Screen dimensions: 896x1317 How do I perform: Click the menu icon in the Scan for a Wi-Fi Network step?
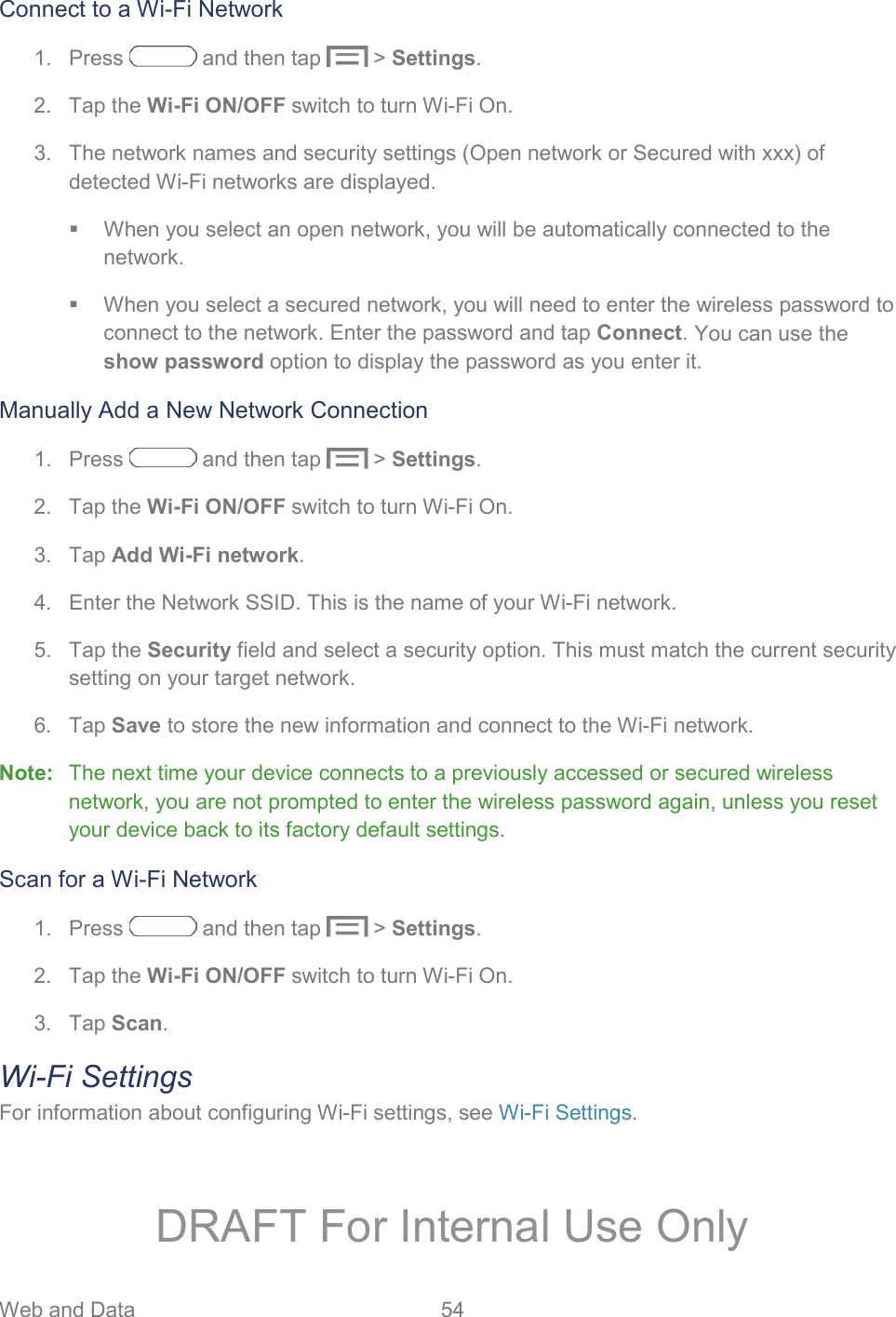point(347,928)
